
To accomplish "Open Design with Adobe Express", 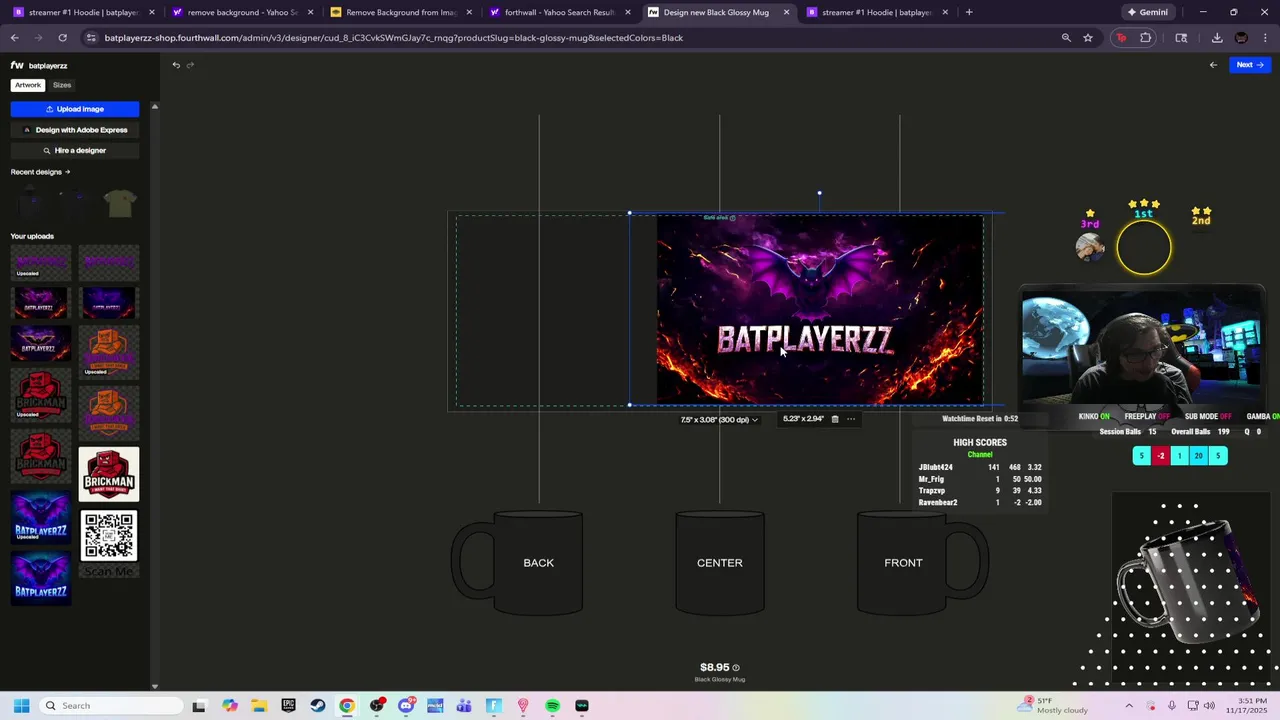I will (x=75, y=130).
